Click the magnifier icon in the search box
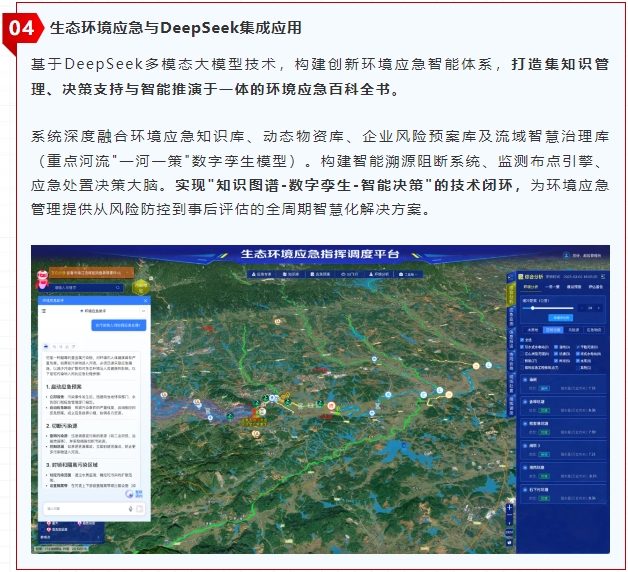 (118, 288)
